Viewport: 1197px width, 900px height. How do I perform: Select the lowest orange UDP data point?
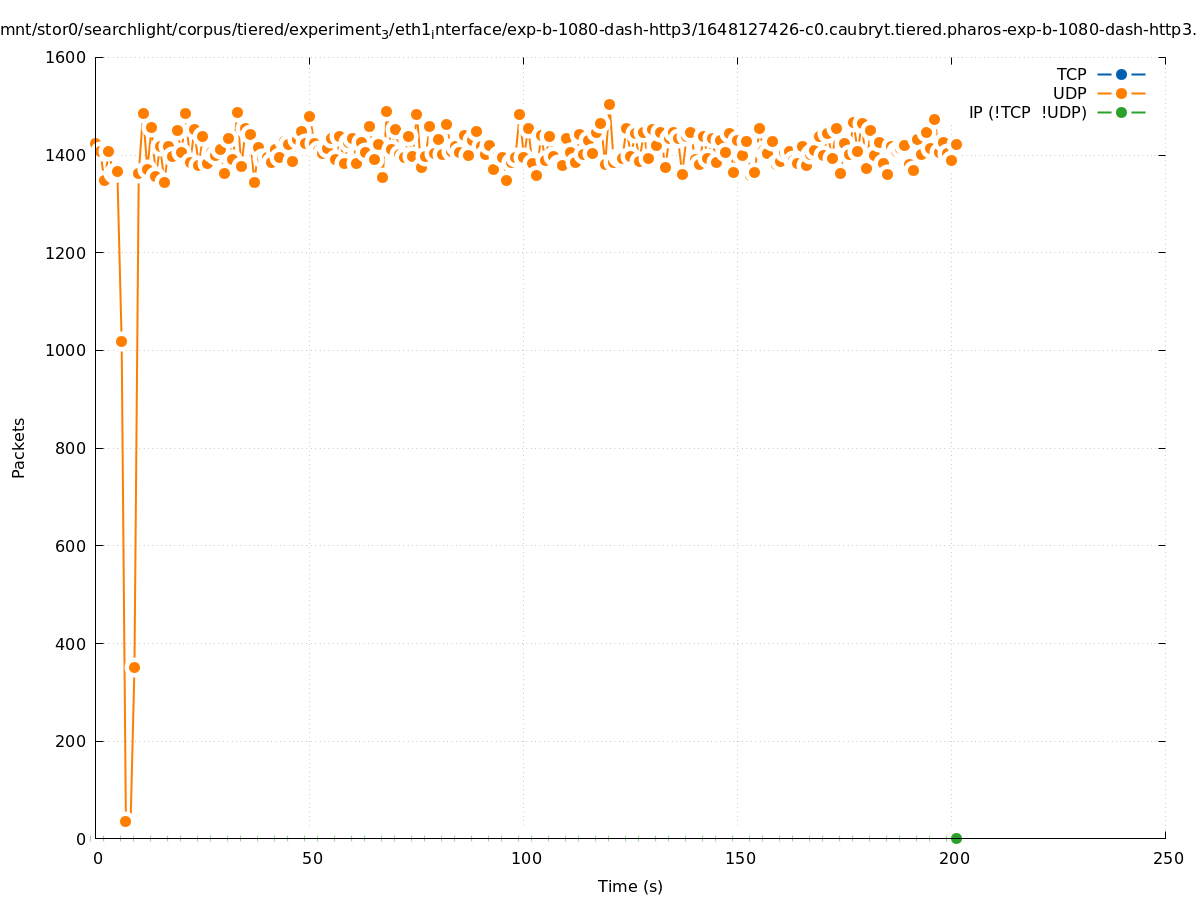pos(125,821)
